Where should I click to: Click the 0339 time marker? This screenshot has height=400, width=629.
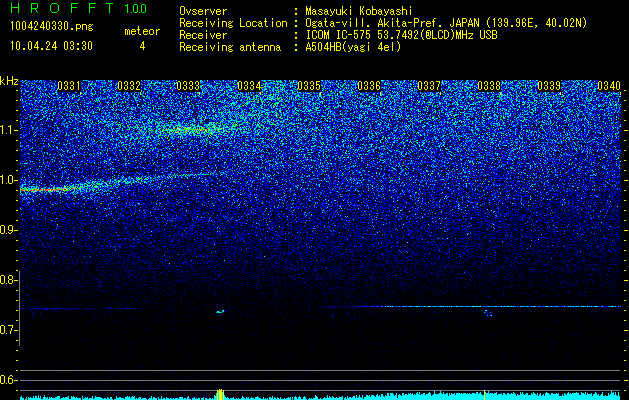tap(549, 86)
